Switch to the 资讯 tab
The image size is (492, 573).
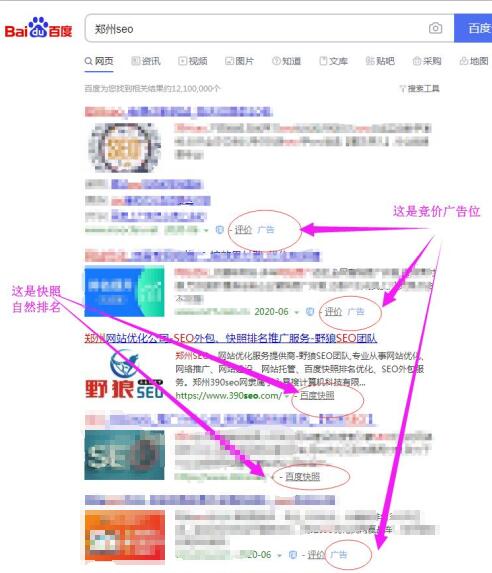(x=146, y=61)
